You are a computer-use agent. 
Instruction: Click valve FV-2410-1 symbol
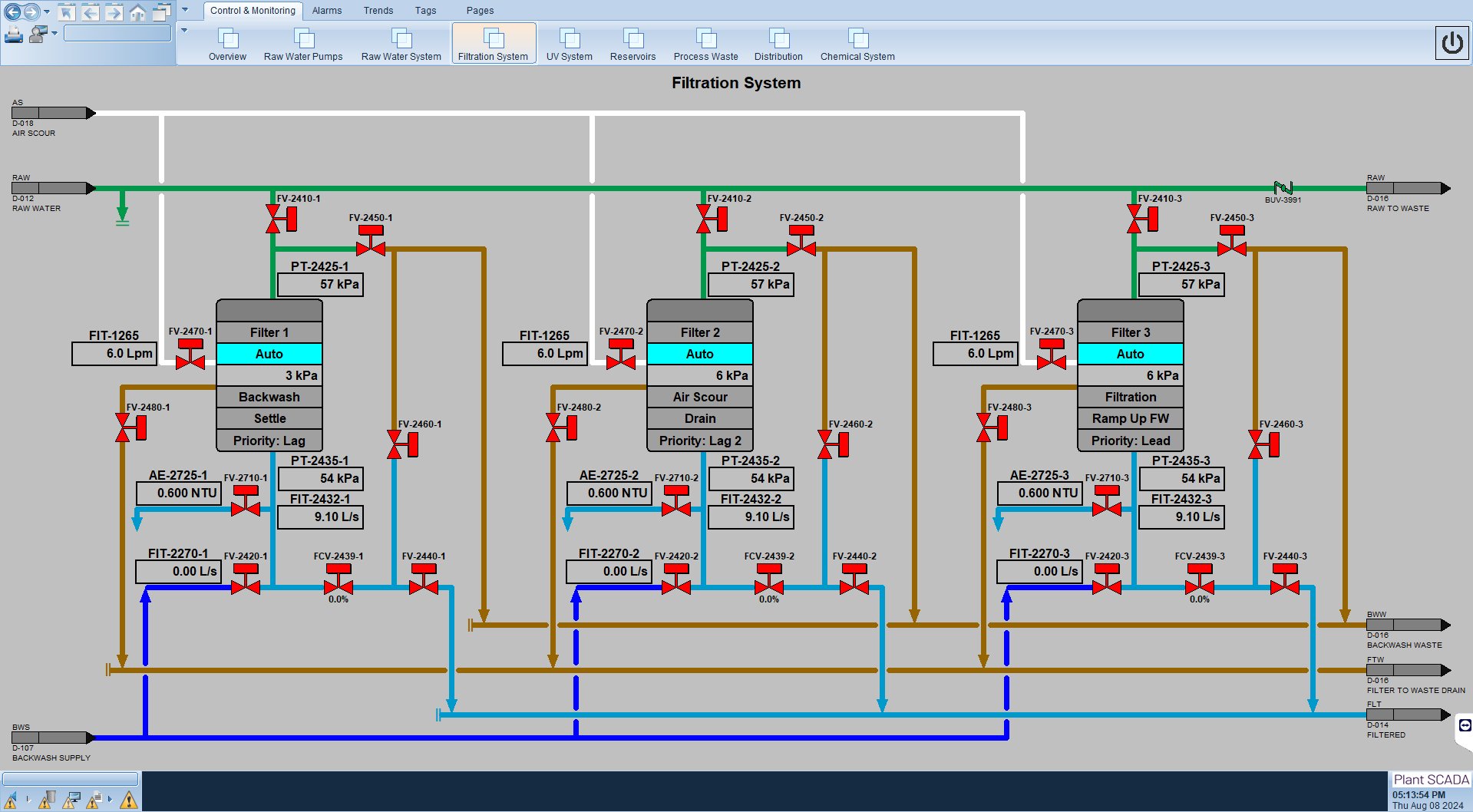pos(280,219)
